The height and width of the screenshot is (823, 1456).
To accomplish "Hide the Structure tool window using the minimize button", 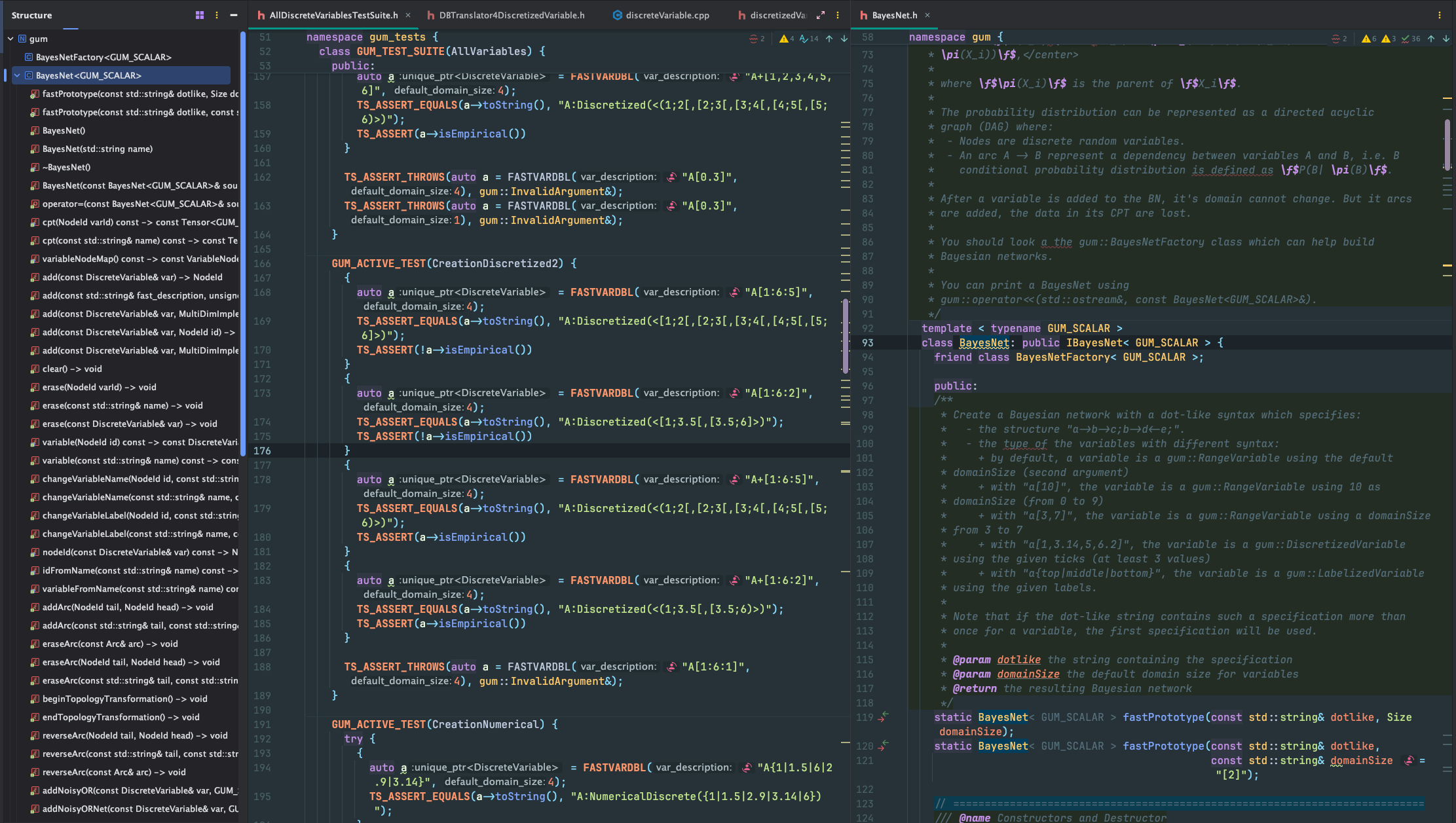I will [234, 14].
